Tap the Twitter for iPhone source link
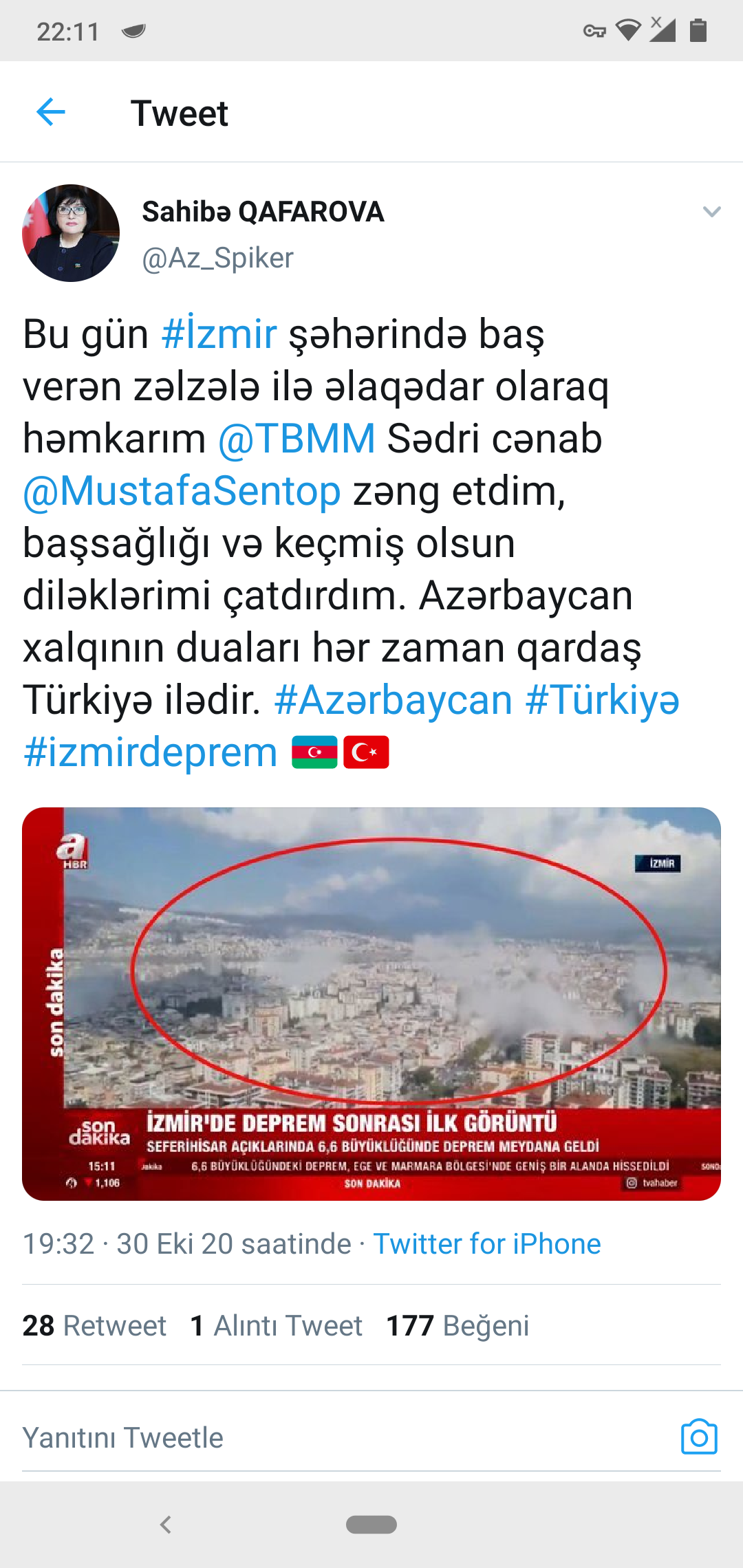This screenshot has height=1568, width=743. click(487, 1244)
